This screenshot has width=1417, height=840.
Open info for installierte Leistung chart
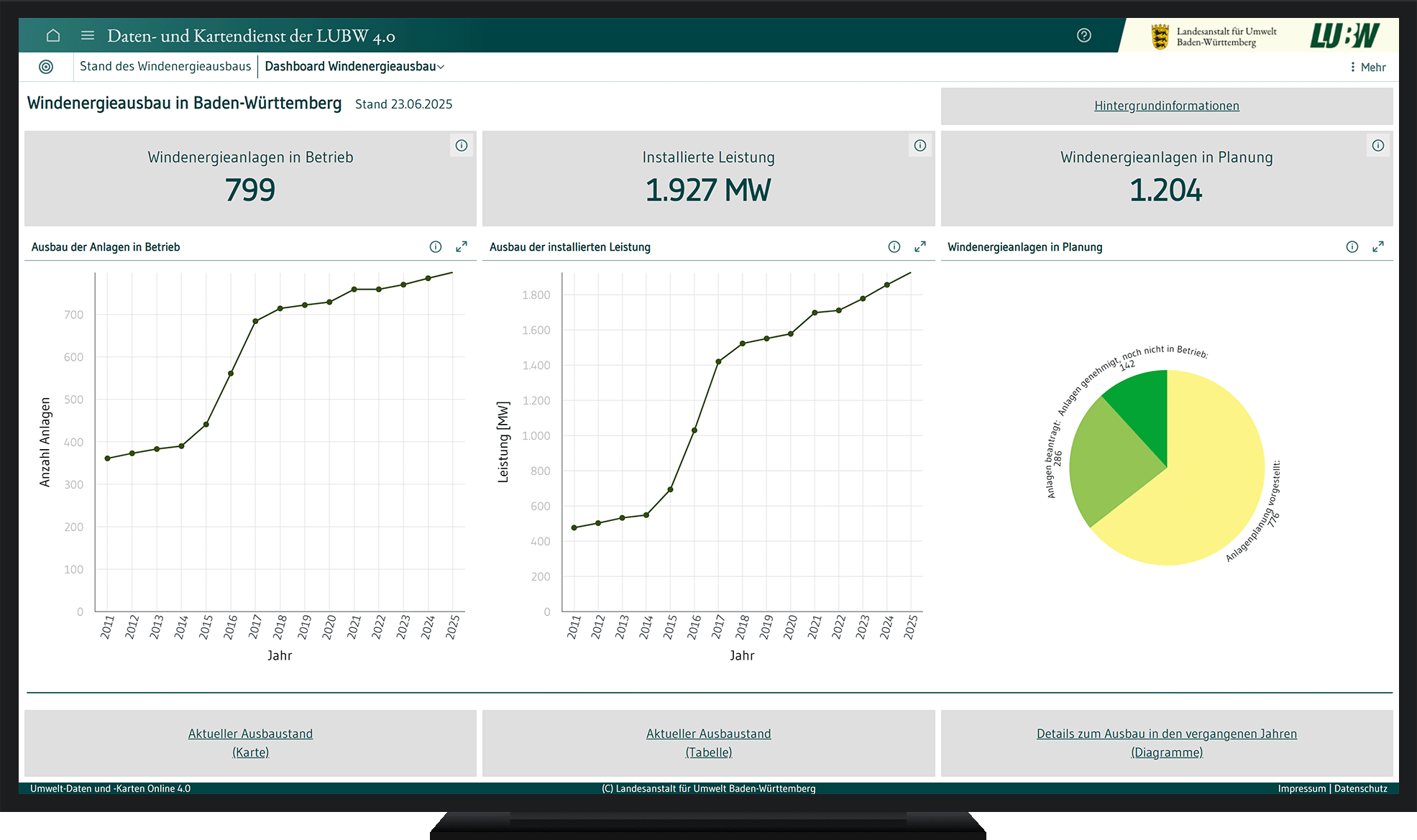894,247
